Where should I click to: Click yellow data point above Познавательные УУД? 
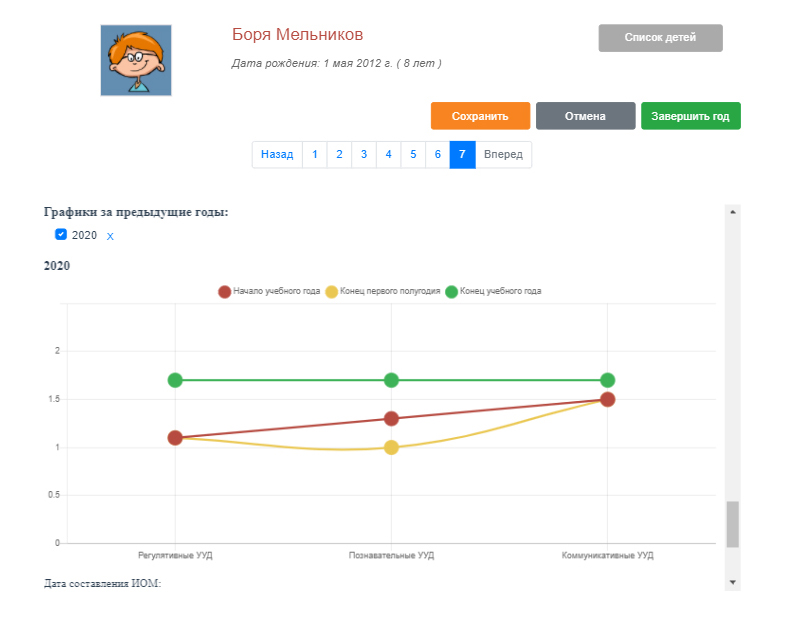(391, 447)
